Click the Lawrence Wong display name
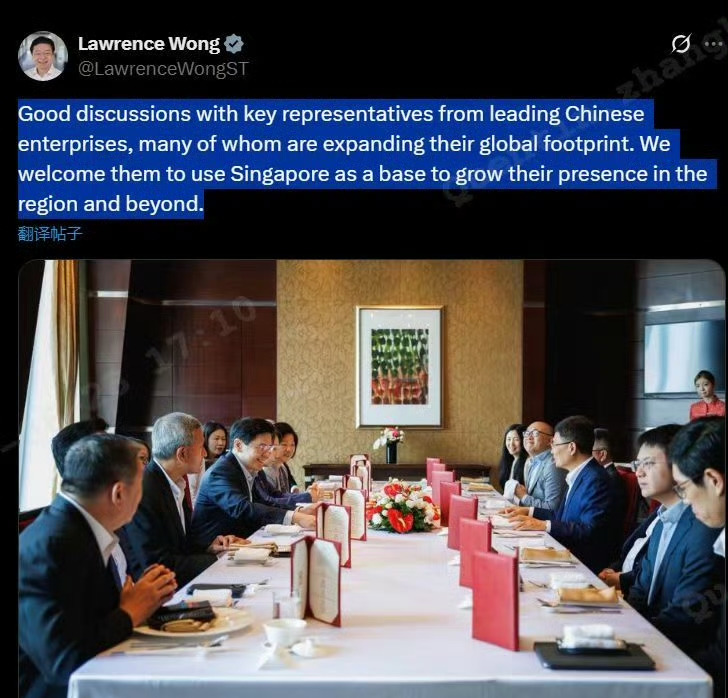728x698 pixels. (149, 44)
